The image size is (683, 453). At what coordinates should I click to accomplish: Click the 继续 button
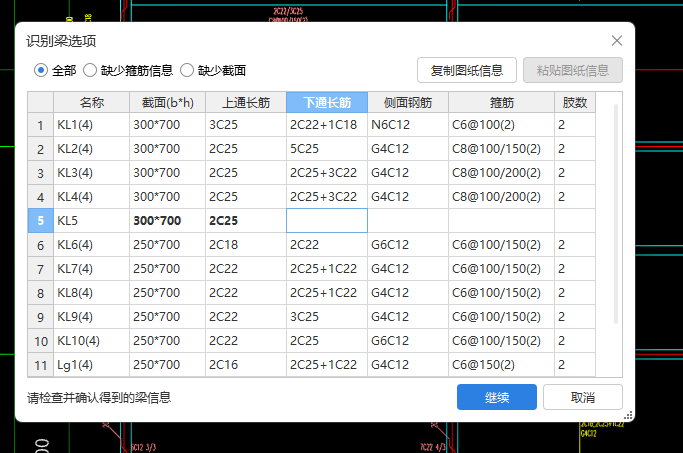497,397
